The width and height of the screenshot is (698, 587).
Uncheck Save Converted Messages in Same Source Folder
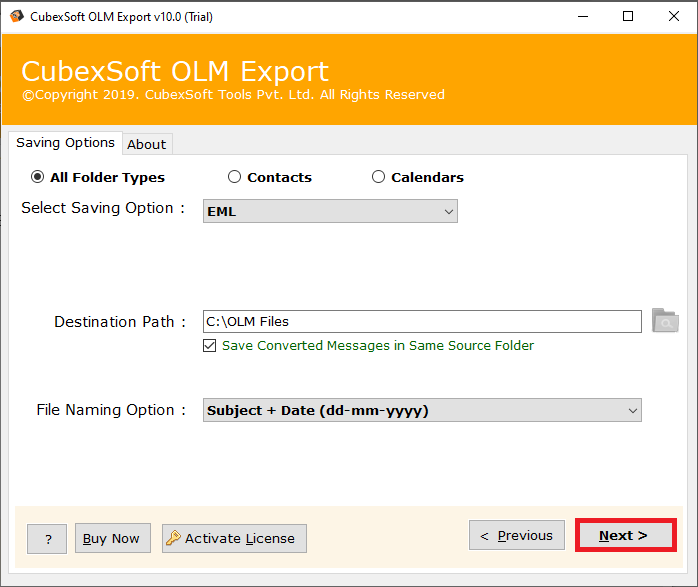tap(209, 345)
